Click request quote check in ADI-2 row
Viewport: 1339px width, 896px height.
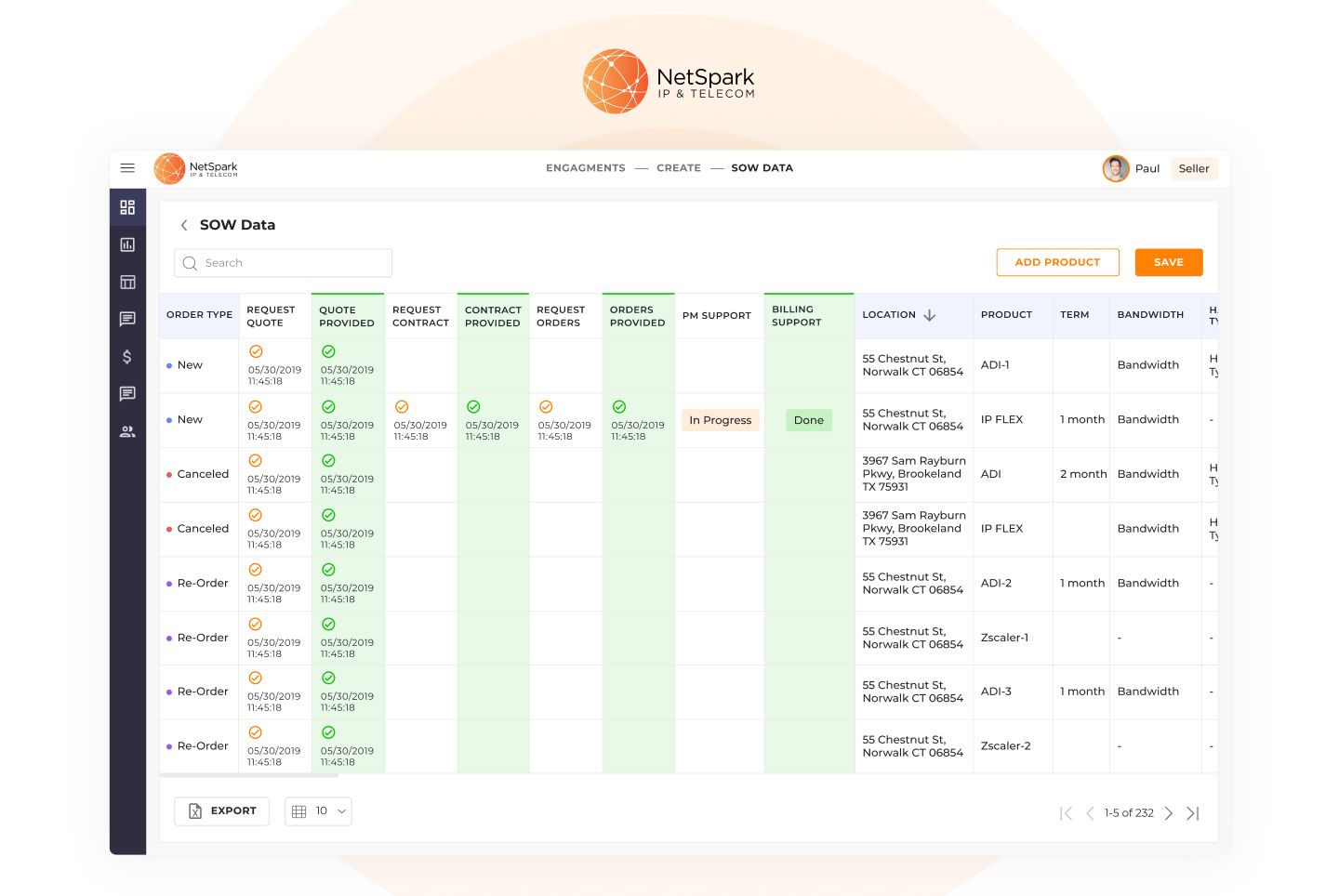pos(255,570)
